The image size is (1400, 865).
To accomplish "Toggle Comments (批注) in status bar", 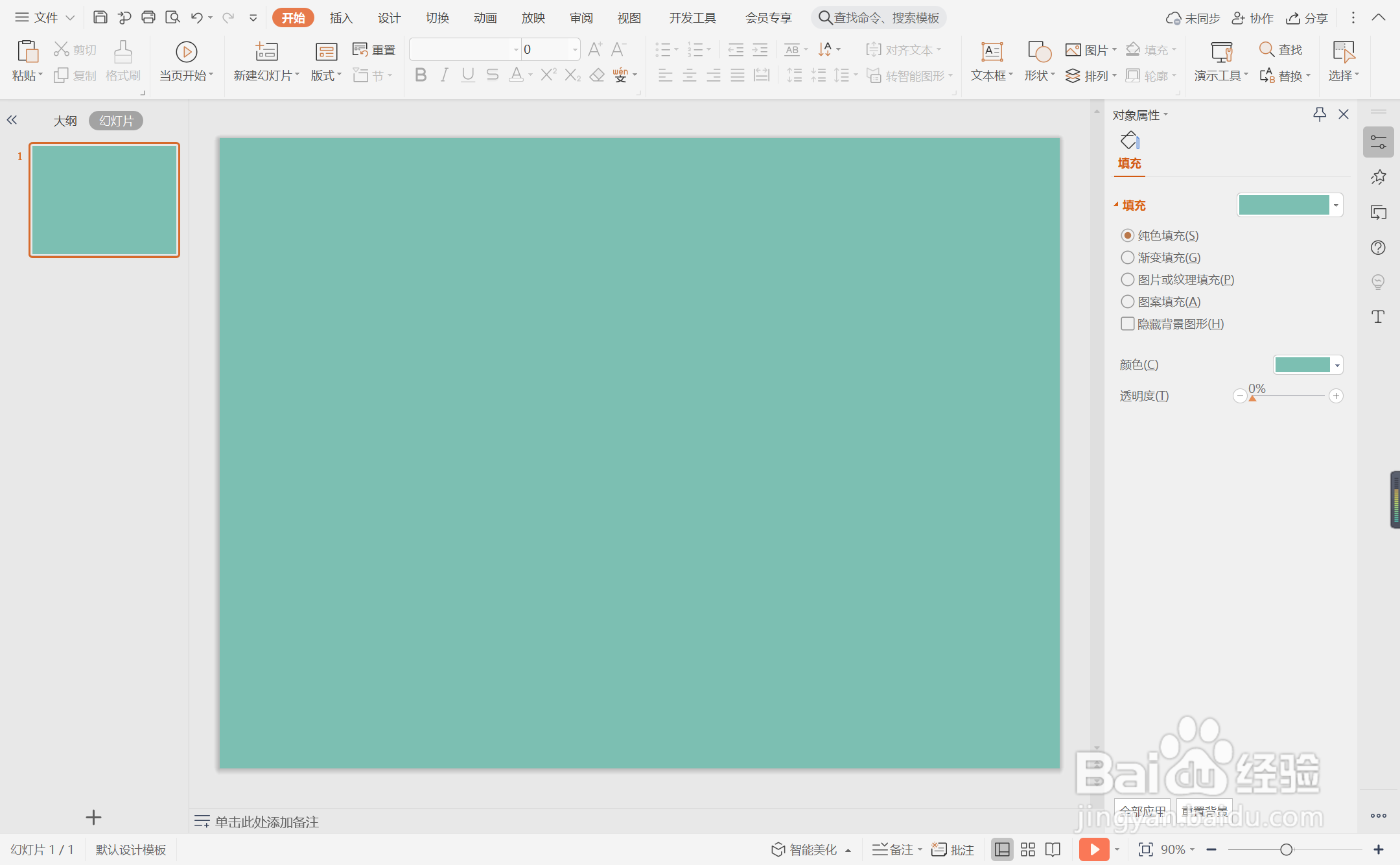I will [953, 849].
